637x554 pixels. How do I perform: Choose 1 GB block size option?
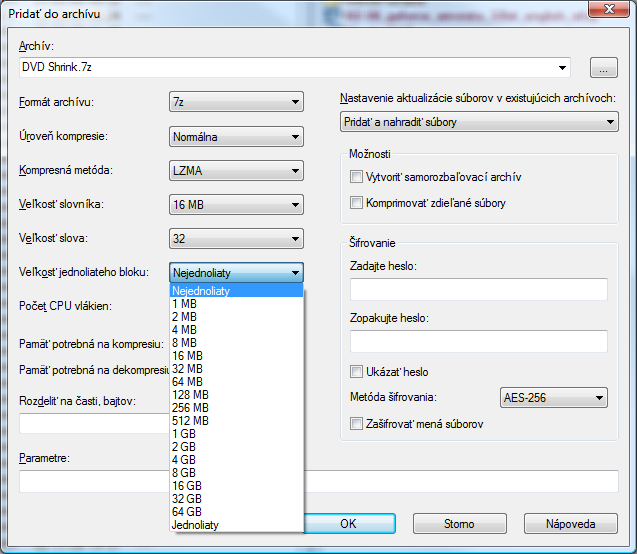pos(236,434)
